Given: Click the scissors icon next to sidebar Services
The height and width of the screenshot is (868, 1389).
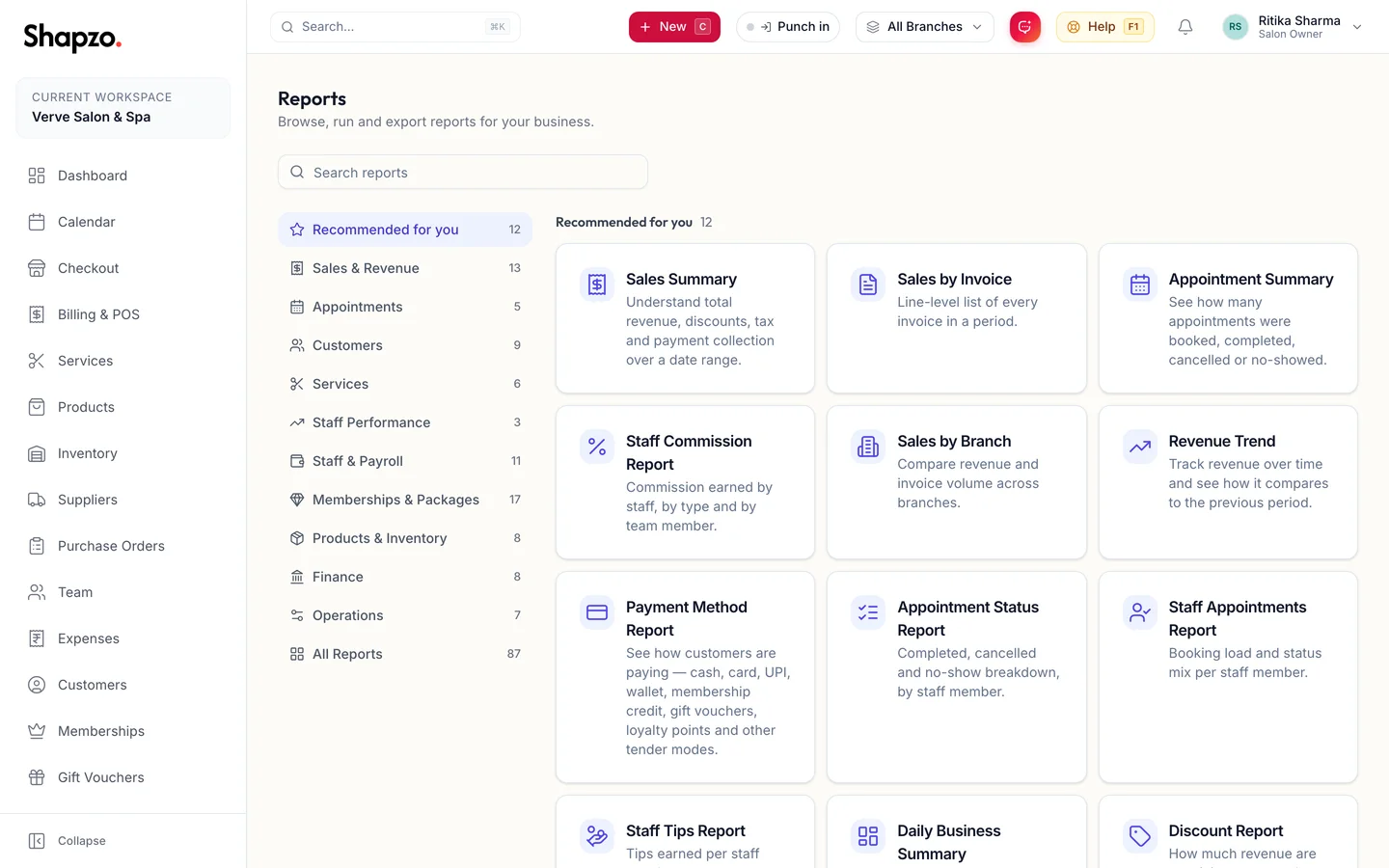Looking at the screenshot, I should [x=37, y=361].
